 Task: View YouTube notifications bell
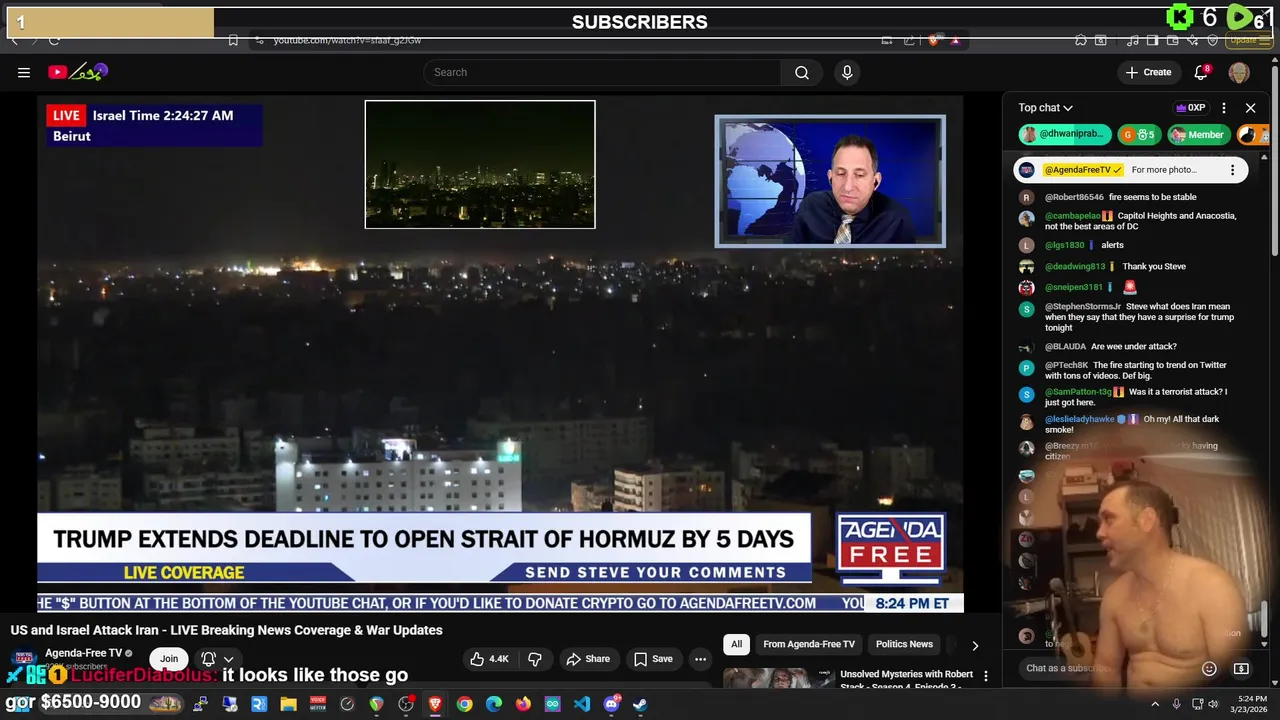pyautogui.click(x=1202, y=72)
